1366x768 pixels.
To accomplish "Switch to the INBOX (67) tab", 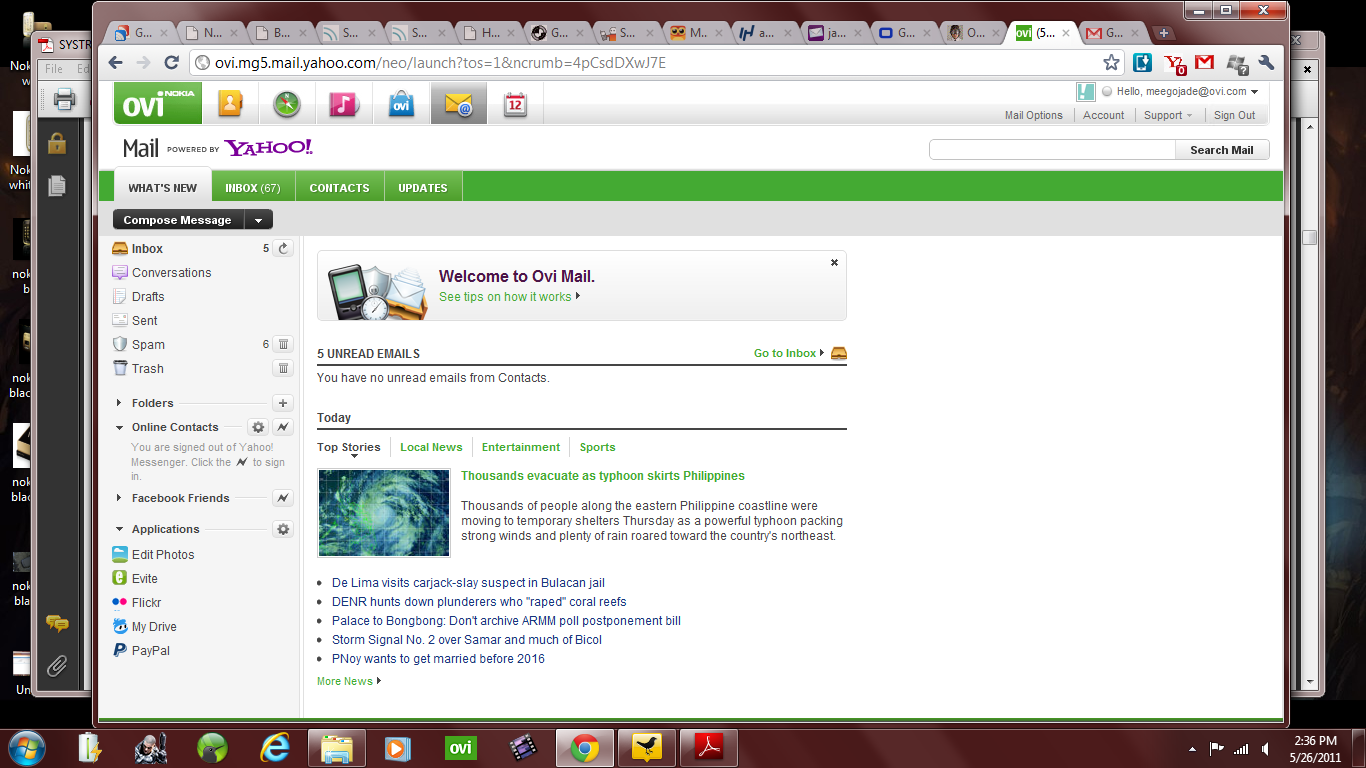I will (253, 187).
